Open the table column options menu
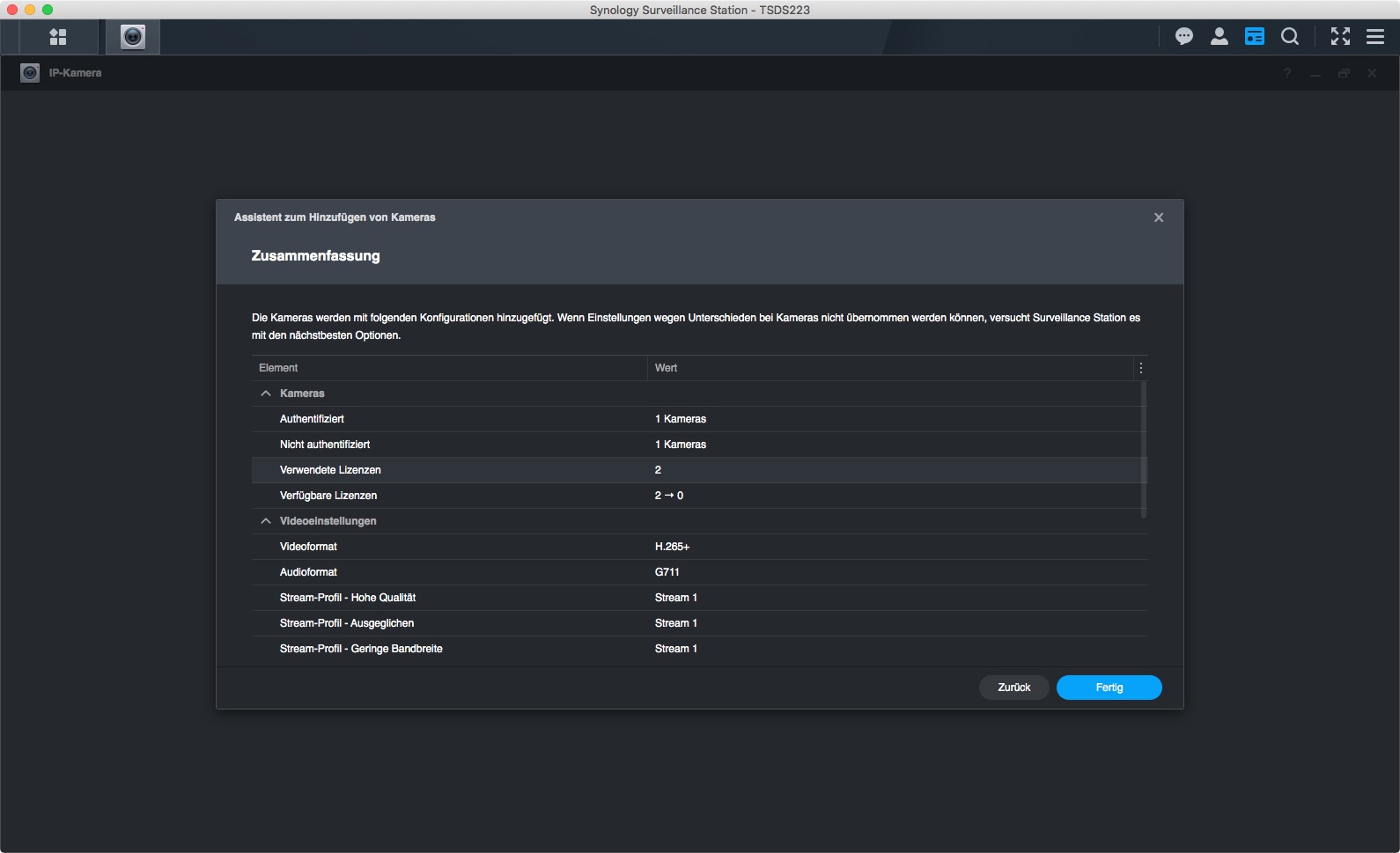 [x=1140, y=368]
